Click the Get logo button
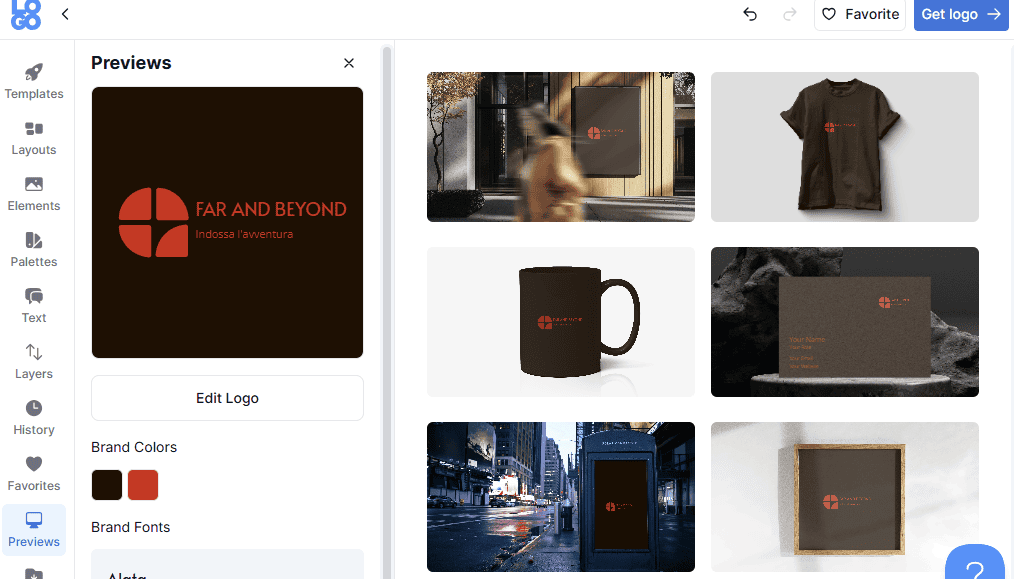The height and width of the screenshot is (579, 1014). (960, 14)
